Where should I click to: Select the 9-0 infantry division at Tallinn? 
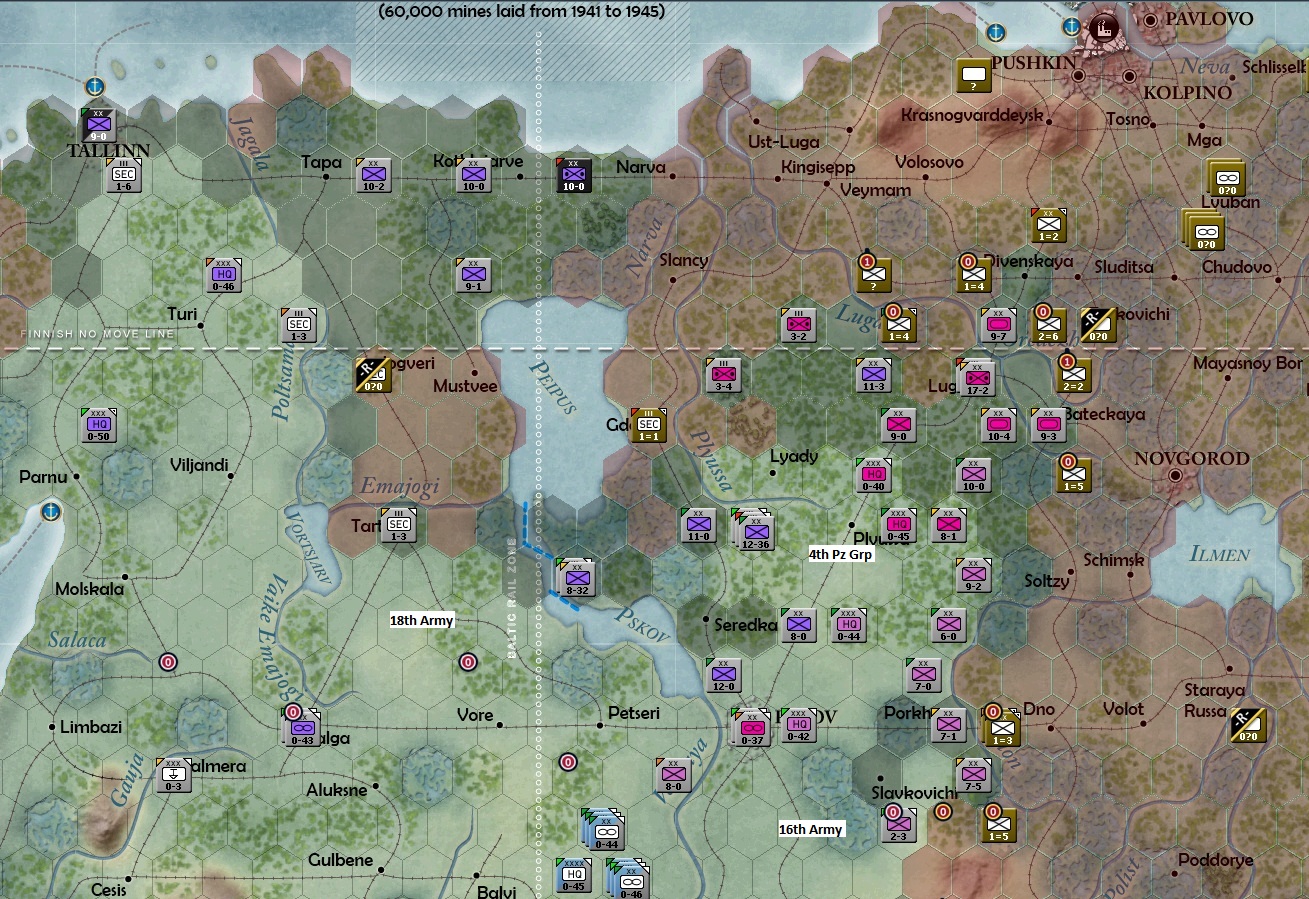click(x=99, y=126)
